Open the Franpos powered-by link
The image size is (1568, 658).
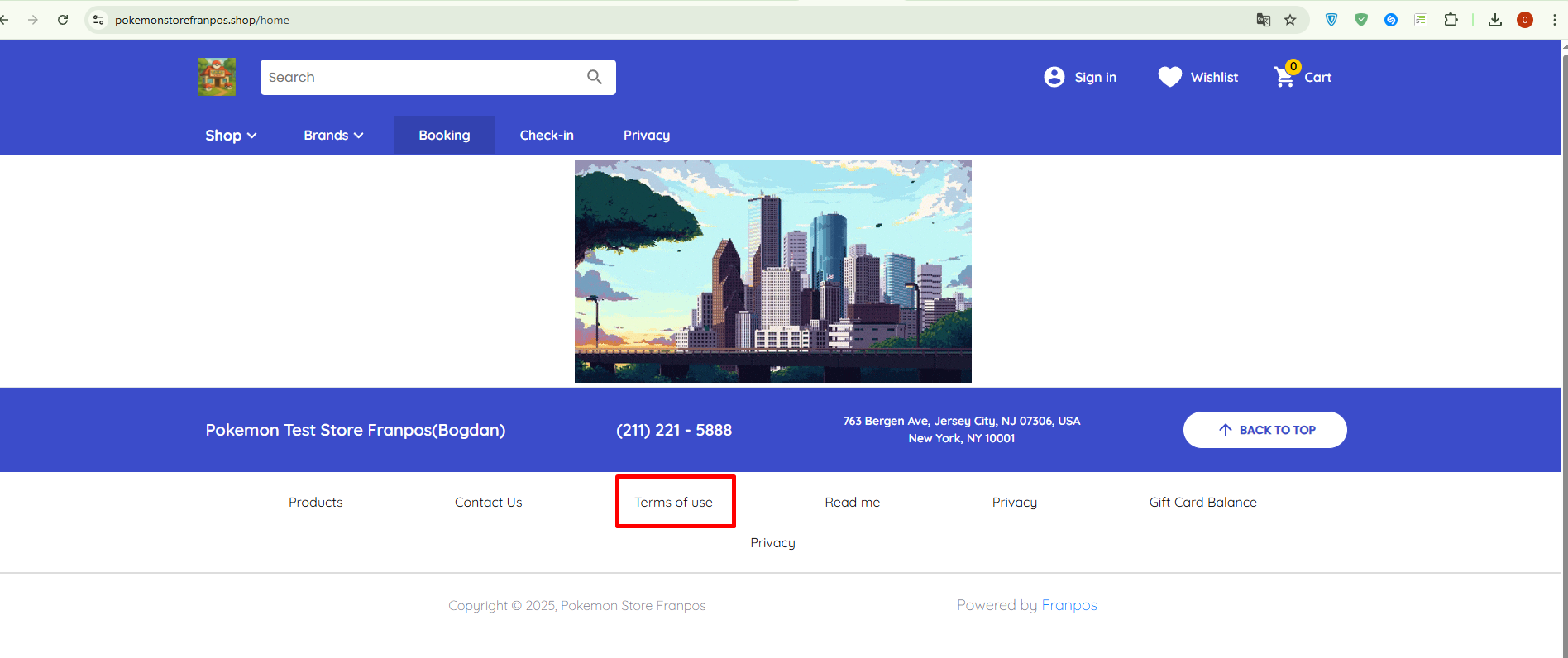(1068, 605)
